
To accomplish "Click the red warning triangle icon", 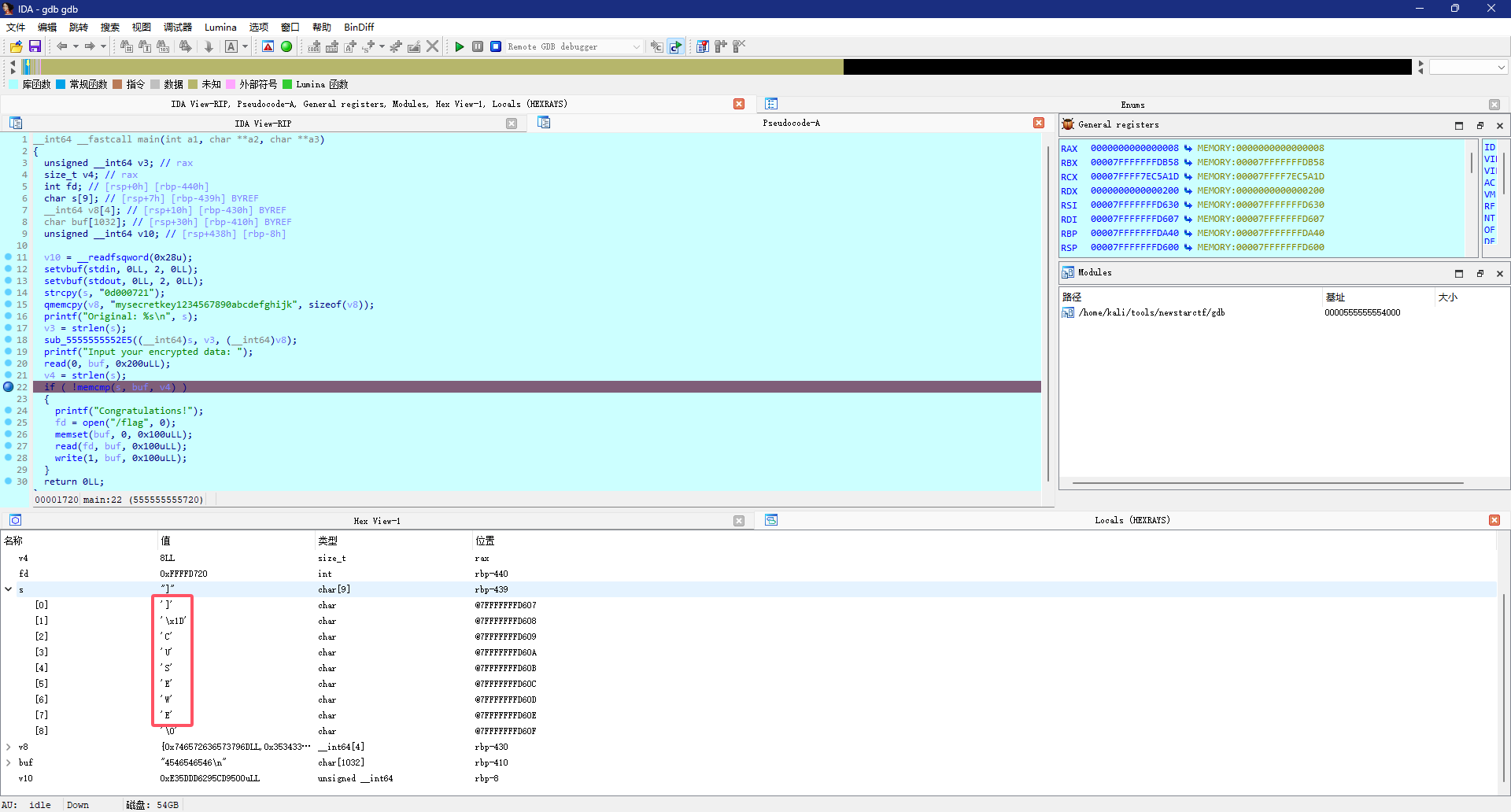I will point(268,46).
